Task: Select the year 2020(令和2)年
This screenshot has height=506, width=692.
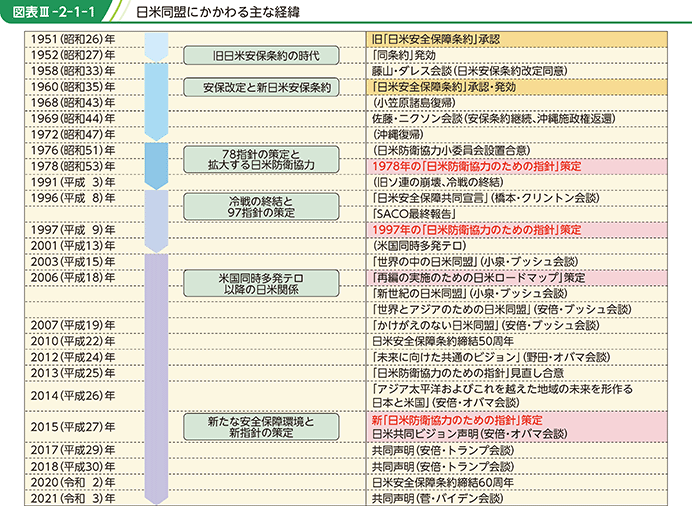Action: click(73, 482)
